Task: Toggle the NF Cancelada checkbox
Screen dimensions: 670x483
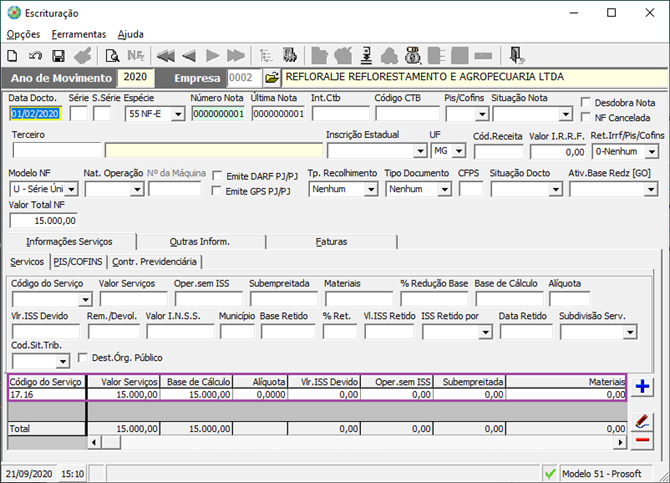Action: [586, 118]
